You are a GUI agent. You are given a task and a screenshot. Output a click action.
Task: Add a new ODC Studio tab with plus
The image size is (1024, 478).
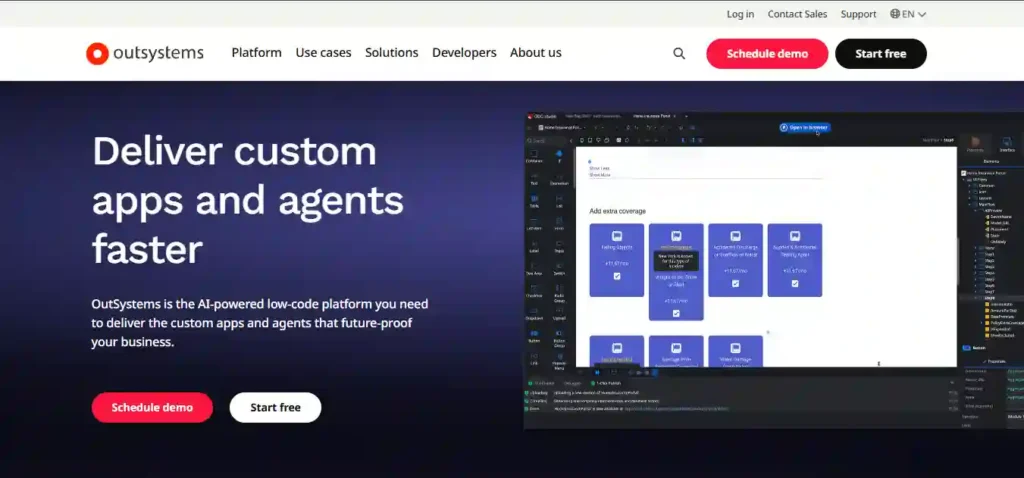tap(686, 116)
